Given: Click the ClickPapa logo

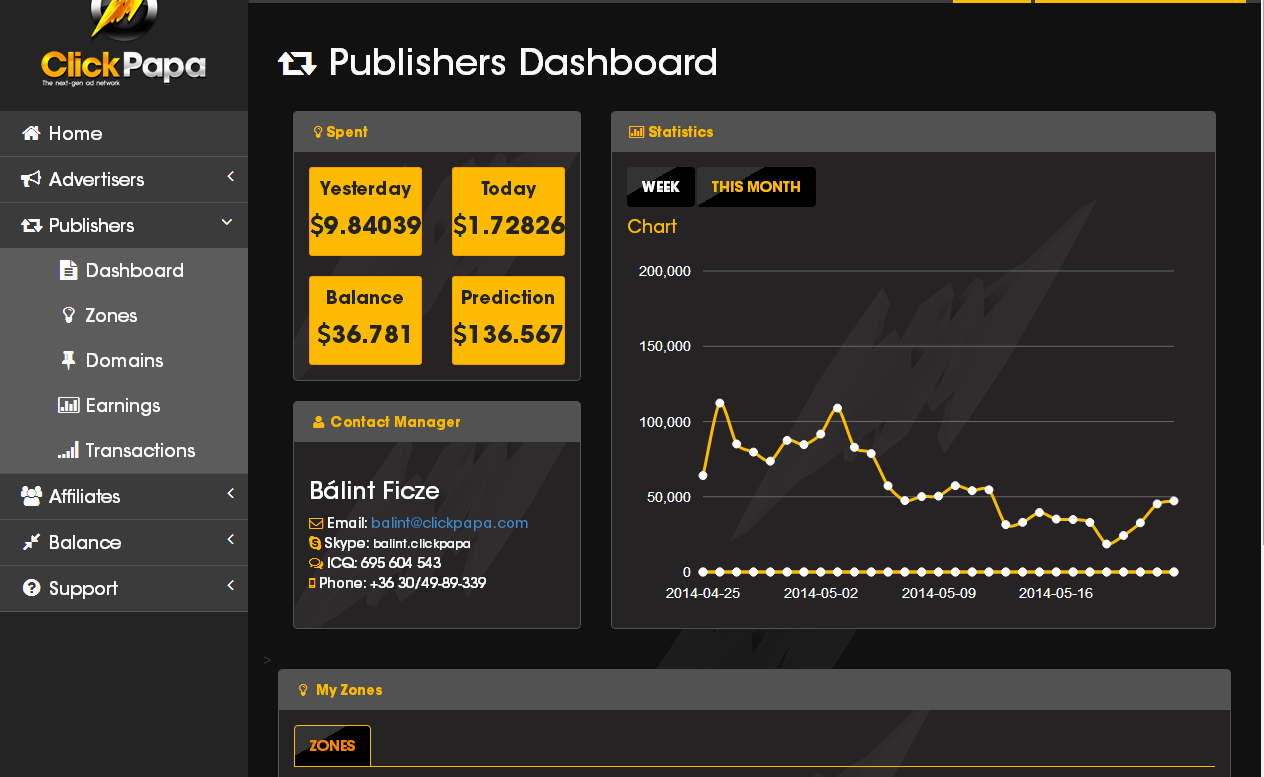Looking at the screenshot, I should (x=123, y=45).
